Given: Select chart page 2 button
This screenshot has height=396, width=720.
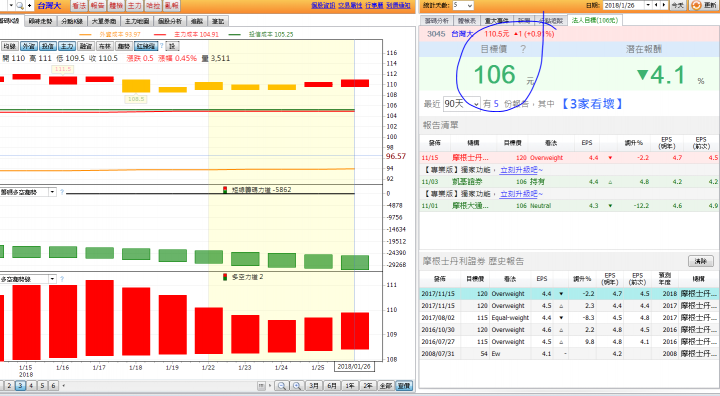Looking at the screenshot, I should point(9,386).
